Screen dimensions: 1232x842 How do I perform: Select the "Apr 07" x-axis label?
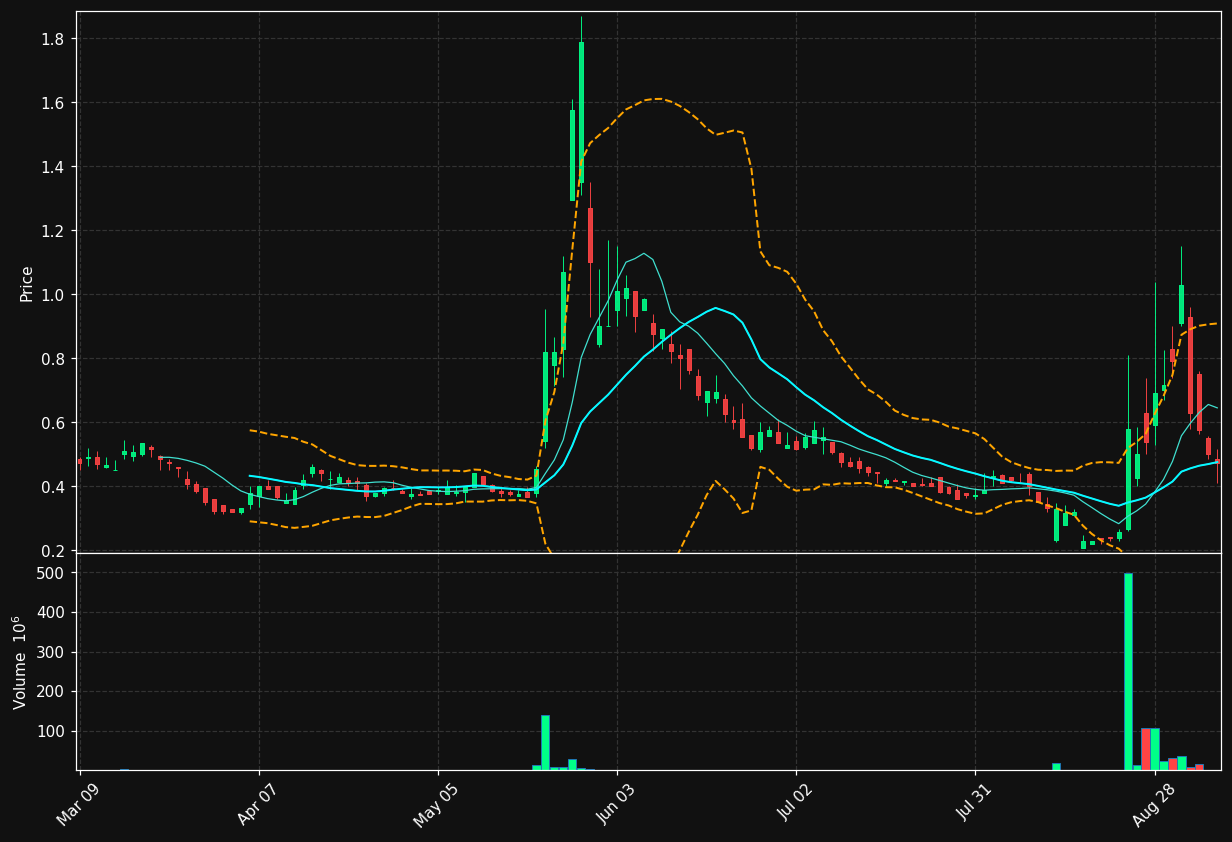coord(258,803)
